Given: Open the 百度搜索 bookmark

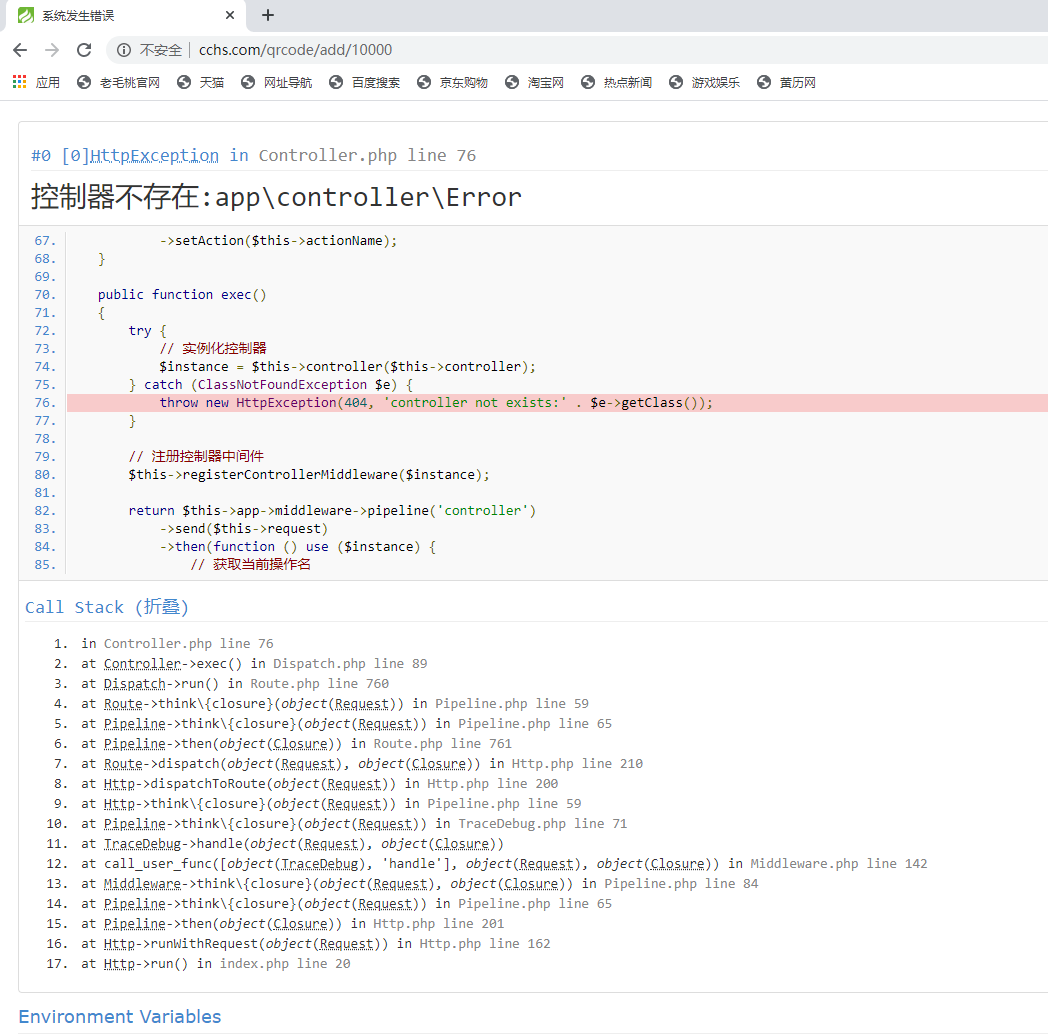Looking at the screenshot, I should pyautogui.click(x=364, y=82).
